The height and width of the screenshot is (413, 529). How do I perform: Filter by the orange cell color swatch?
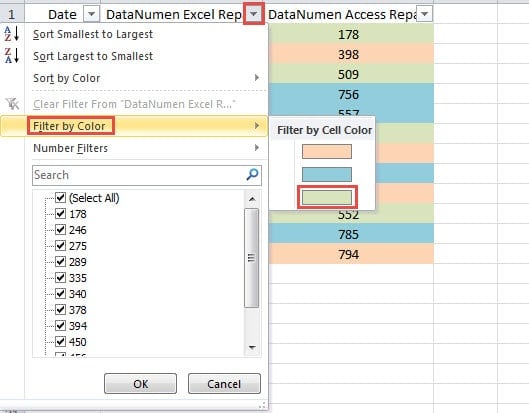pyautogui.click(x=327, y=151)
